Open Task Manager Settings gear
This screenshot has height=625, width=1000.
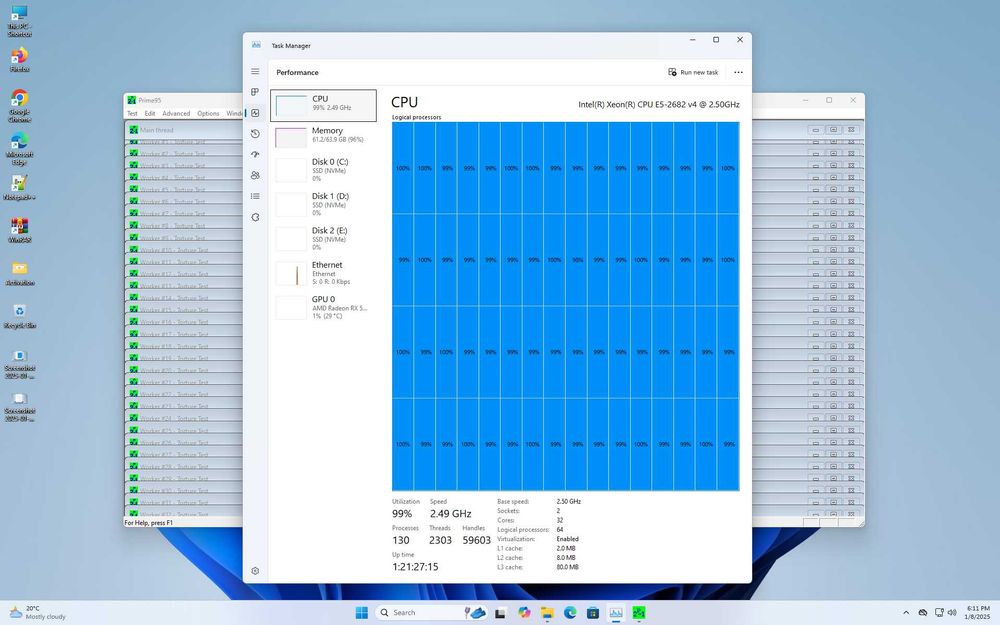point(255,571)
